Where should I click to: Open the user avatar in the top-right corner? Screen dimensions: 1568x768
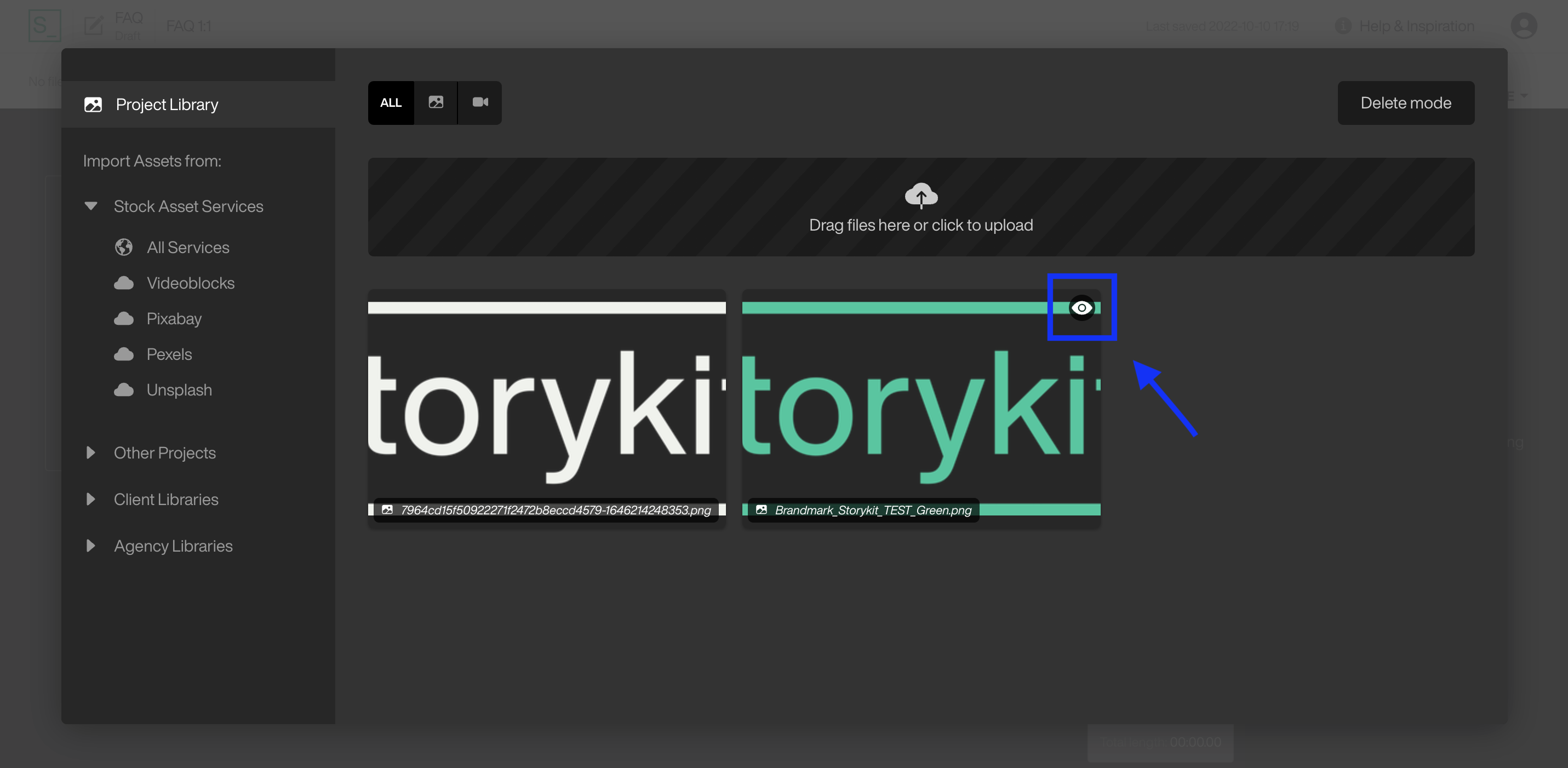coord(1524,26)
